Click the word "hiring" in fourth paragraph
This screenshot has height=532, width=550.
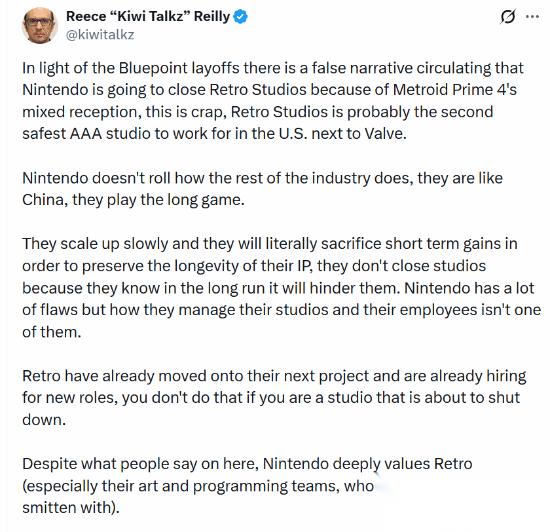pyautogui.click(x=506, y=377)
